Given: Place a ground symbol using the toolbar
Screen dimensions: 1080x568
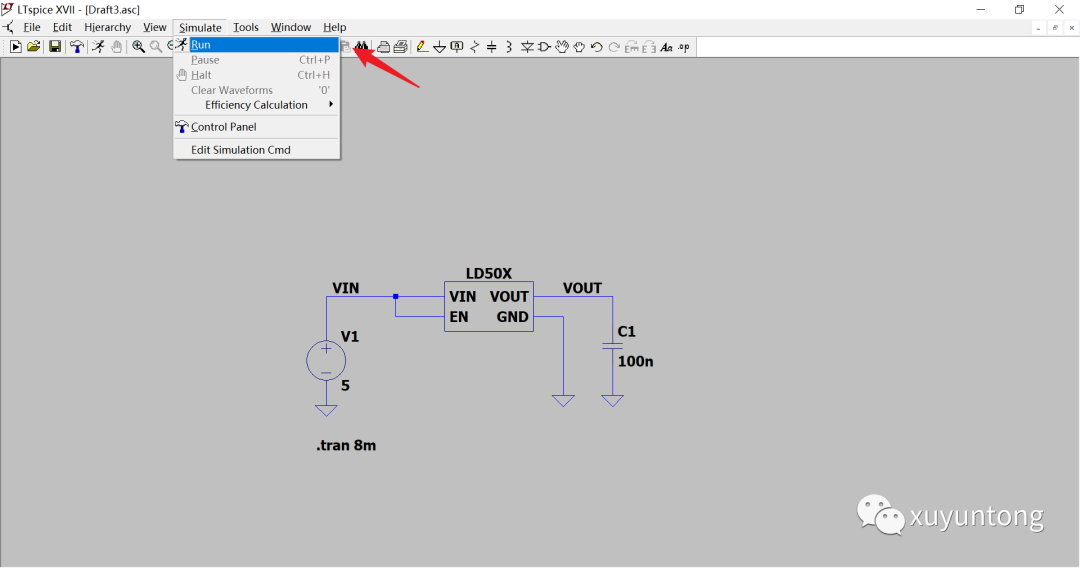Looking at the screenshot, I should pos(439,47).
